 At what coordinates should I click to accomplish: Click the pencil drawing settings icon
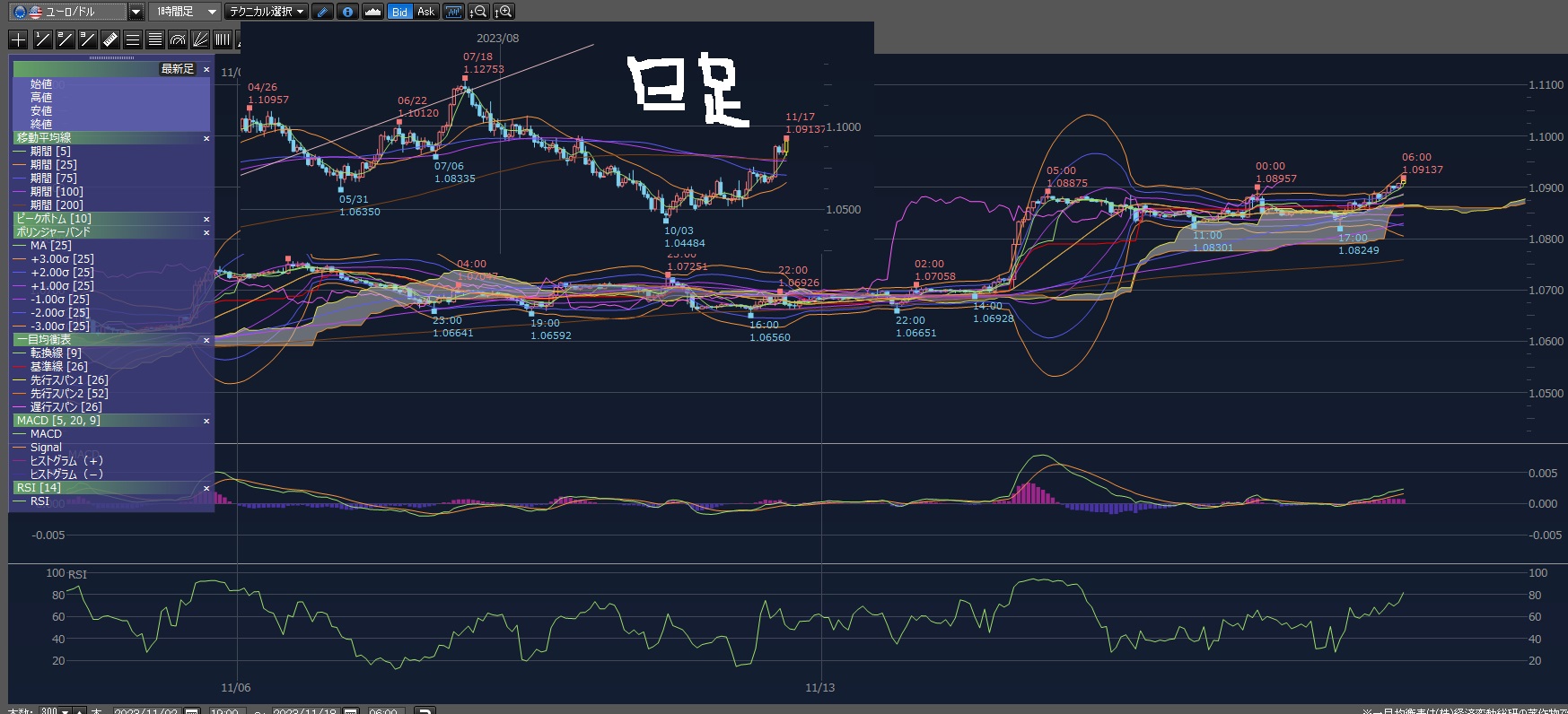(x=323, y=12)
